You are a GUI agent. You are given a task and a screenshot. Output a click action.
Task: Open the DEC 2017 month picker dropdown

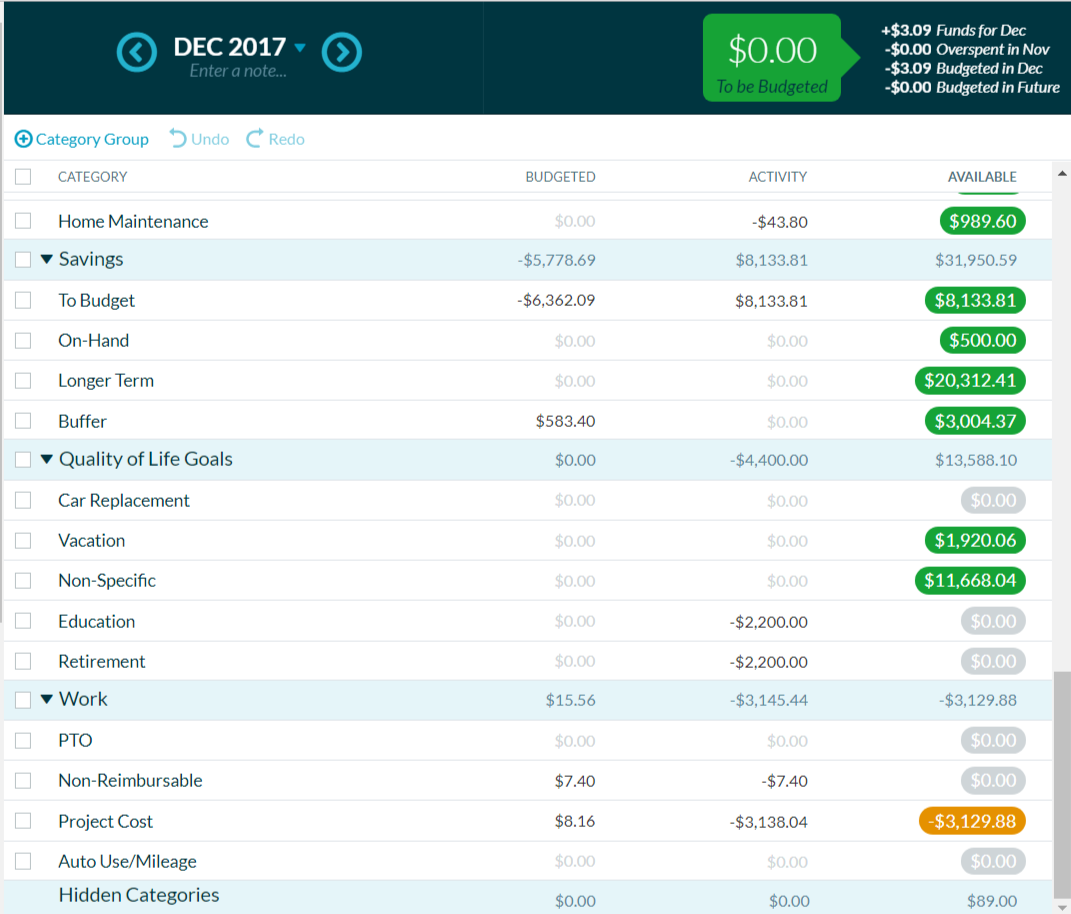pyautogui.click(x=300, y=47)
